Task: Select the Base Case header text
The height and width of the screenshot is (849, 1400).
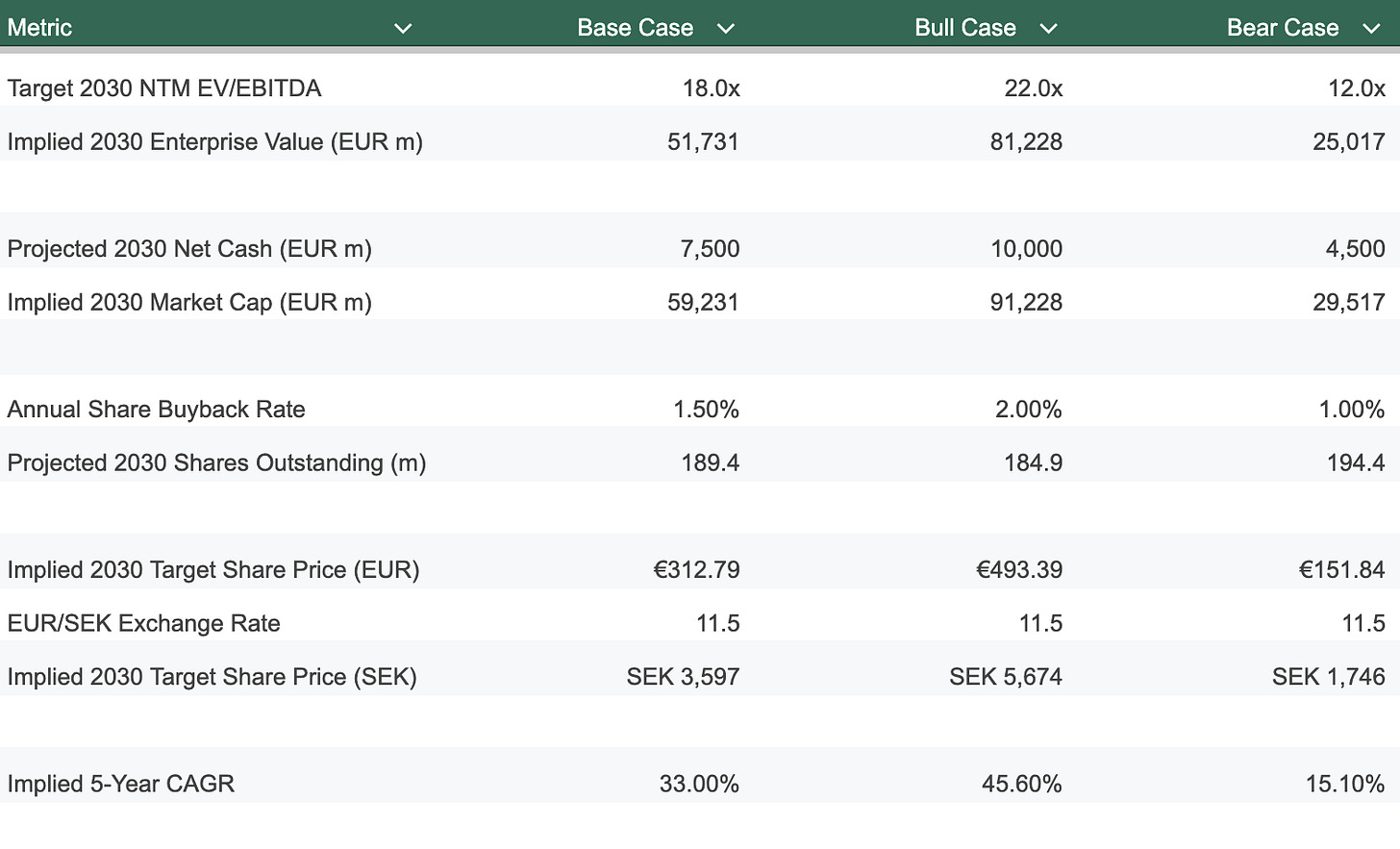Action: (635, 28)
